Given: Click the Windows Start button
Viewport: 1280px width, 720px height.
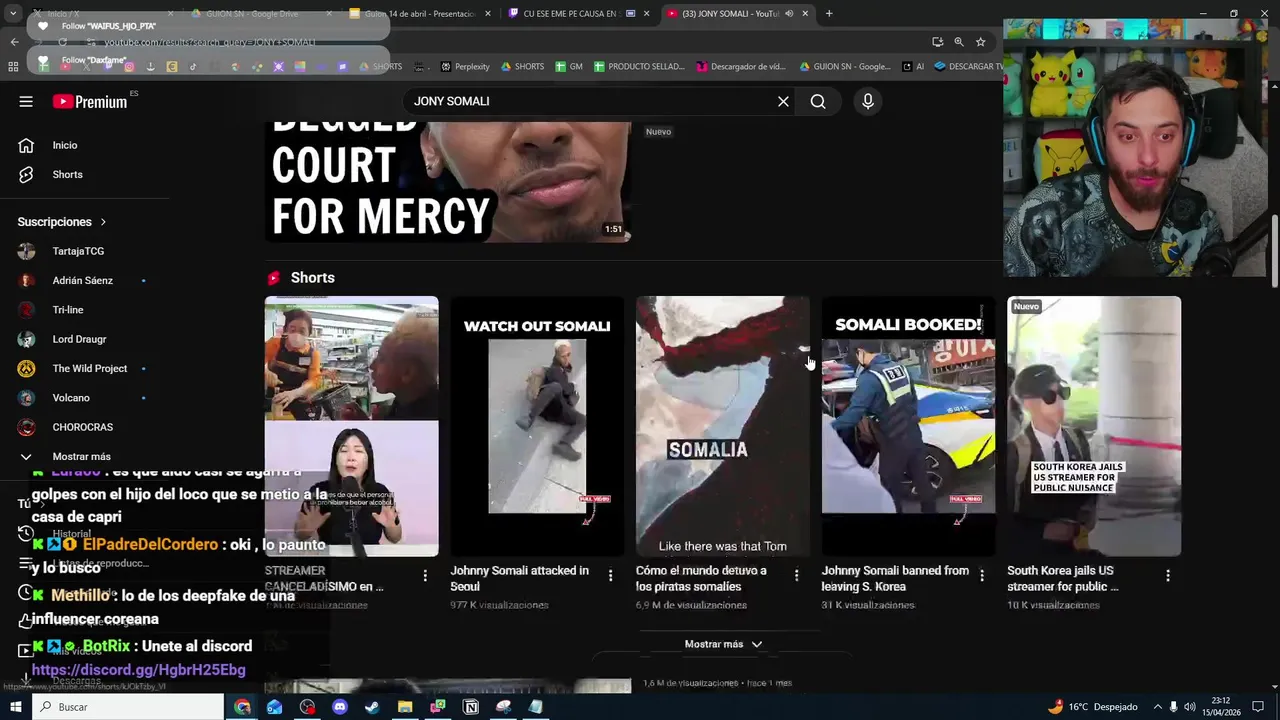Looking at the screenshot, I should [15, 707].
